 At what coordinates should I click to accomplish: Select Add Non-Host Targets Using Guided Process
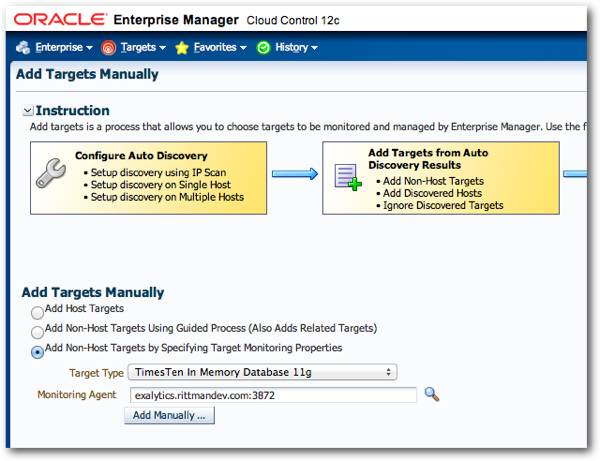(37, 332)
